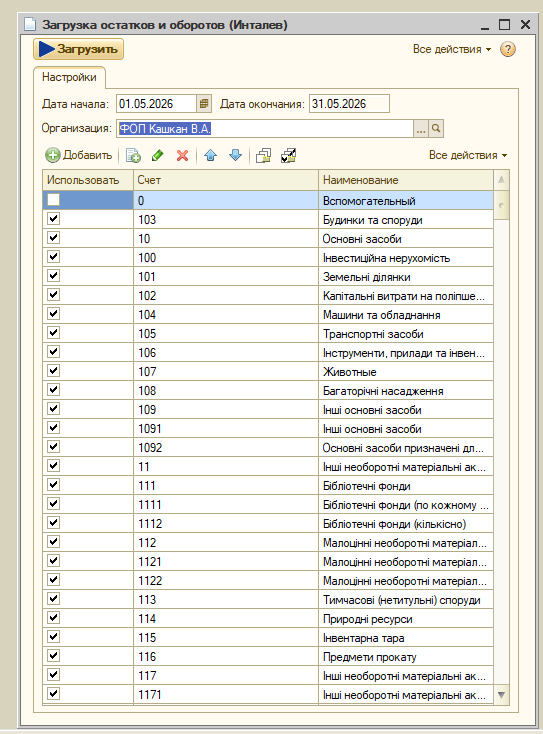The height and width of the screenshot is (734, 543).
Task: Uncheck the account 103 Будинки та споруди row
Action: 53,219
